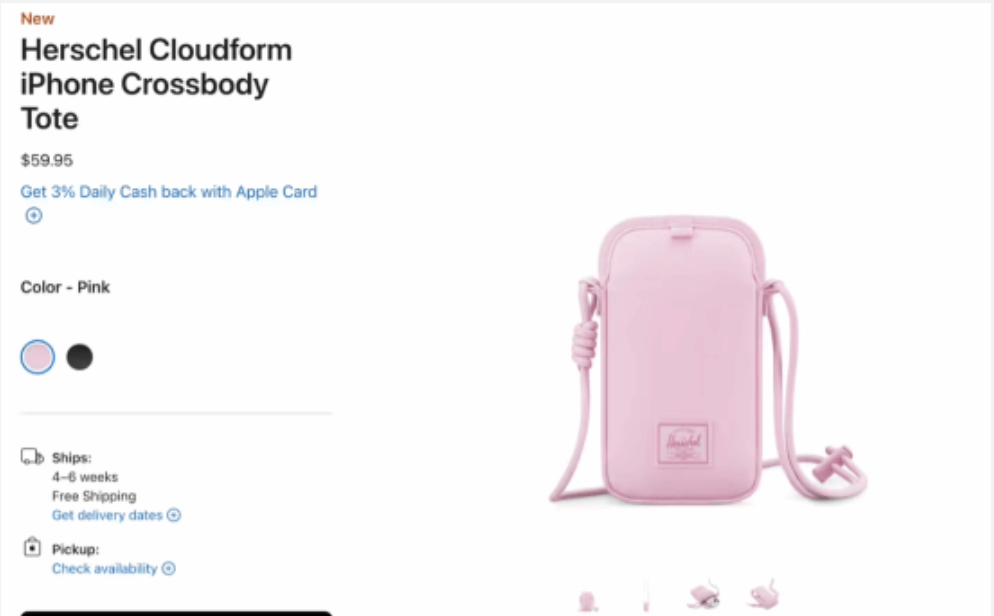View the fourth product gallery thumbnail

click(763, 594)
